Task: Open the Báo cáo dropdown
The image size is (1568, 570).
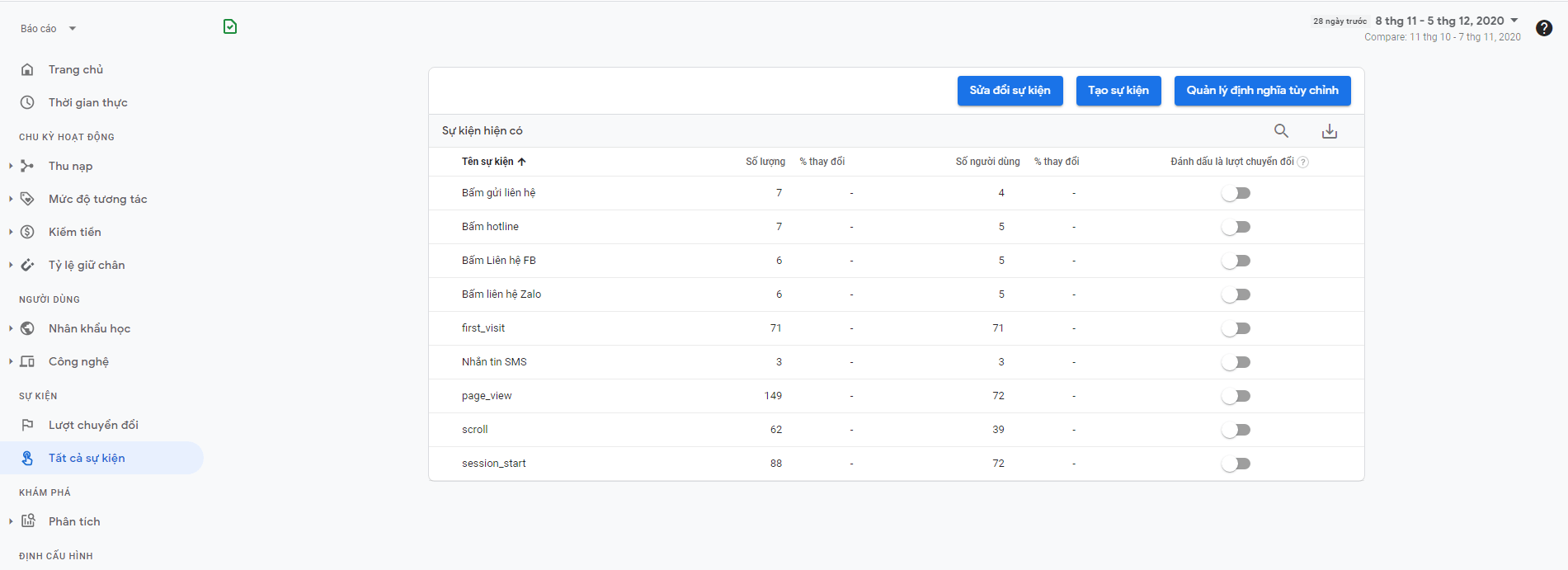Action: coord(49,28)
